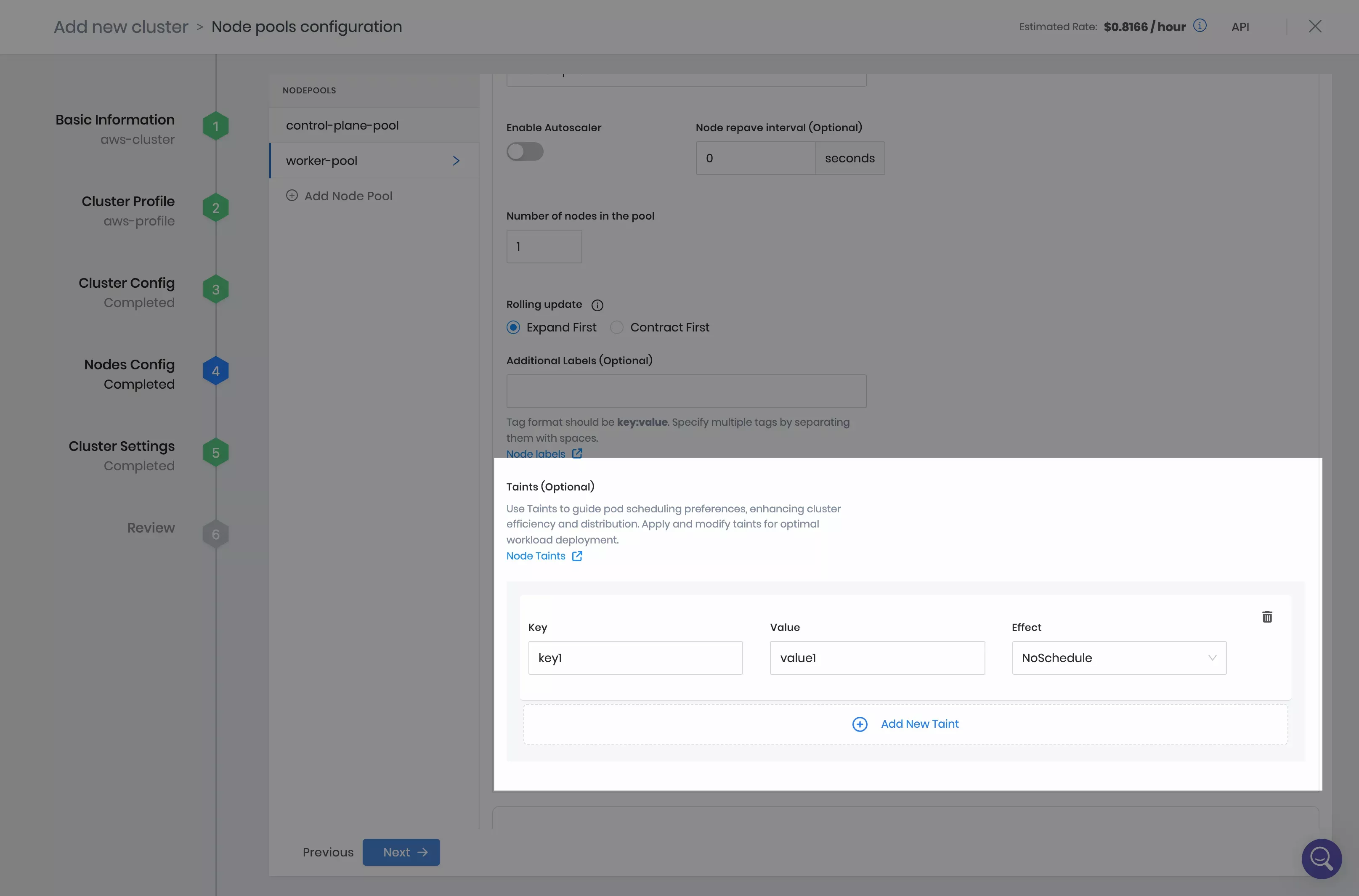Enable the Autoscaler toggle

[525, 151]
